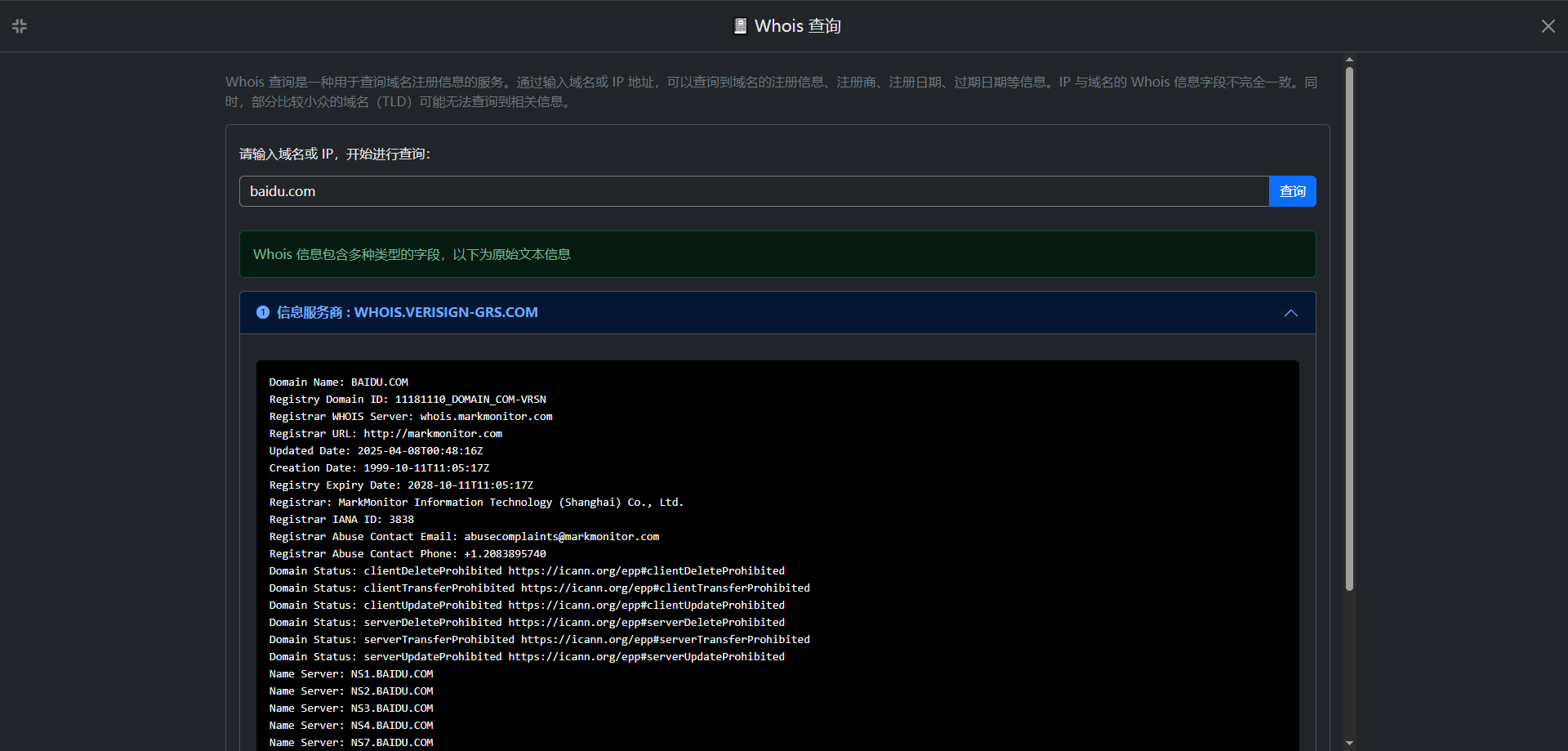This screenshot has height=751, width=1568.
Task: Click the scrollbar up arrow
Action: [1349, 60]
